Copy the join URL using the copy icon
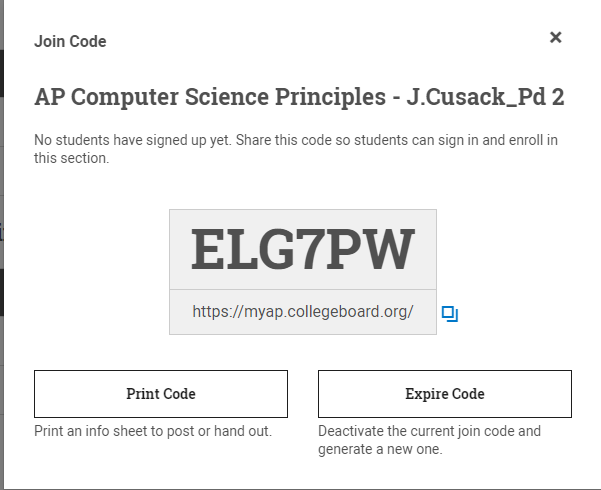 (449, 314)
